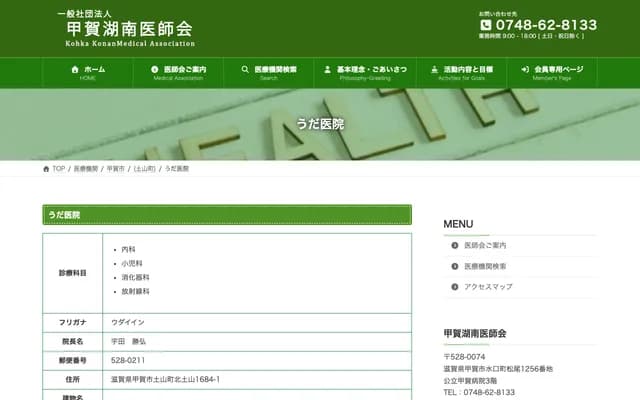The width and height of the screenshot is (640, 400).
Task: Click 放射線科 in the department list
Action: (x=135, y=291)
